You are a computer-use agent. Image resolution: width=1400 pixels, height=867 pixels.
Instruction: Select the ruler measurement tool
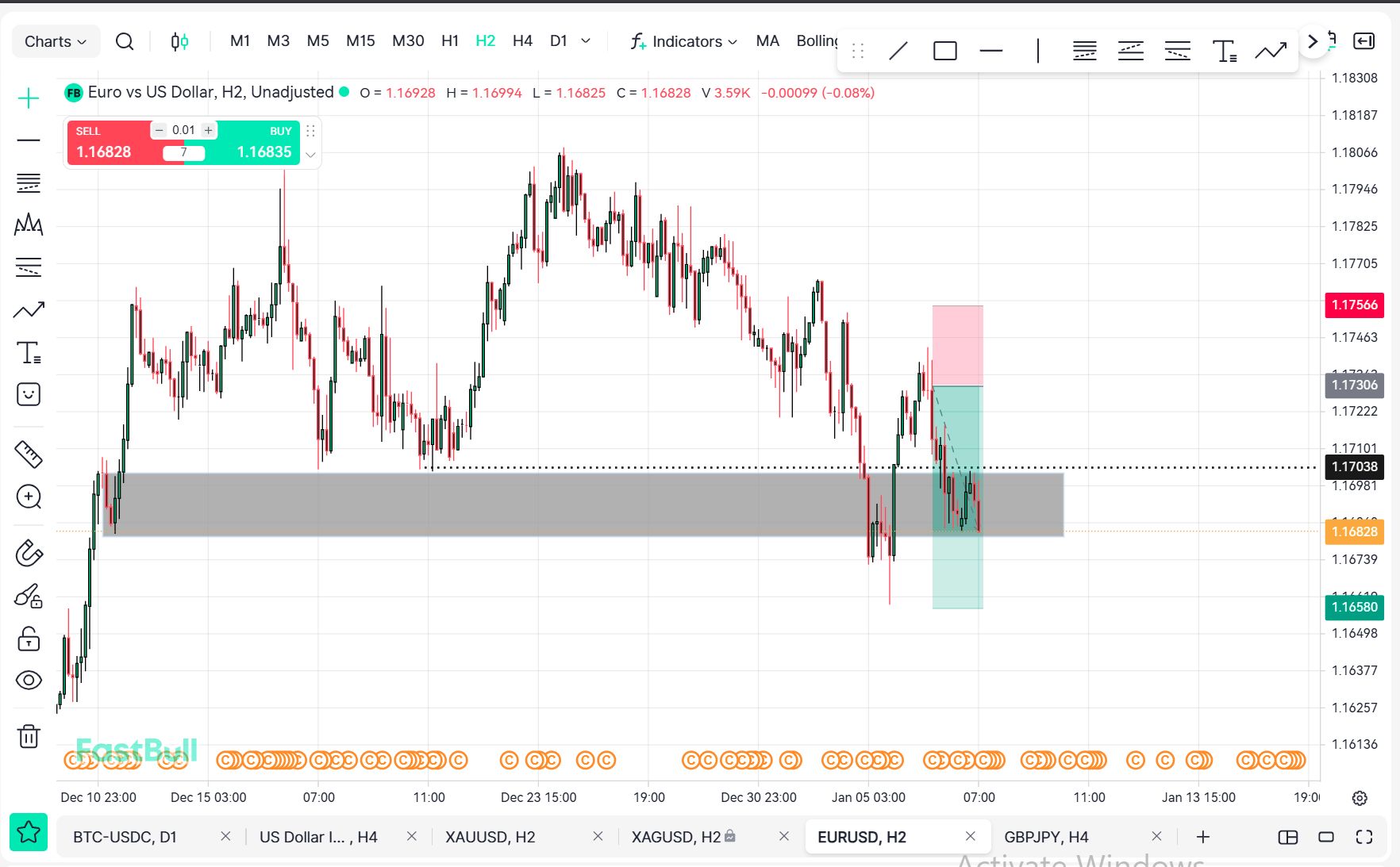pos(29,455)
